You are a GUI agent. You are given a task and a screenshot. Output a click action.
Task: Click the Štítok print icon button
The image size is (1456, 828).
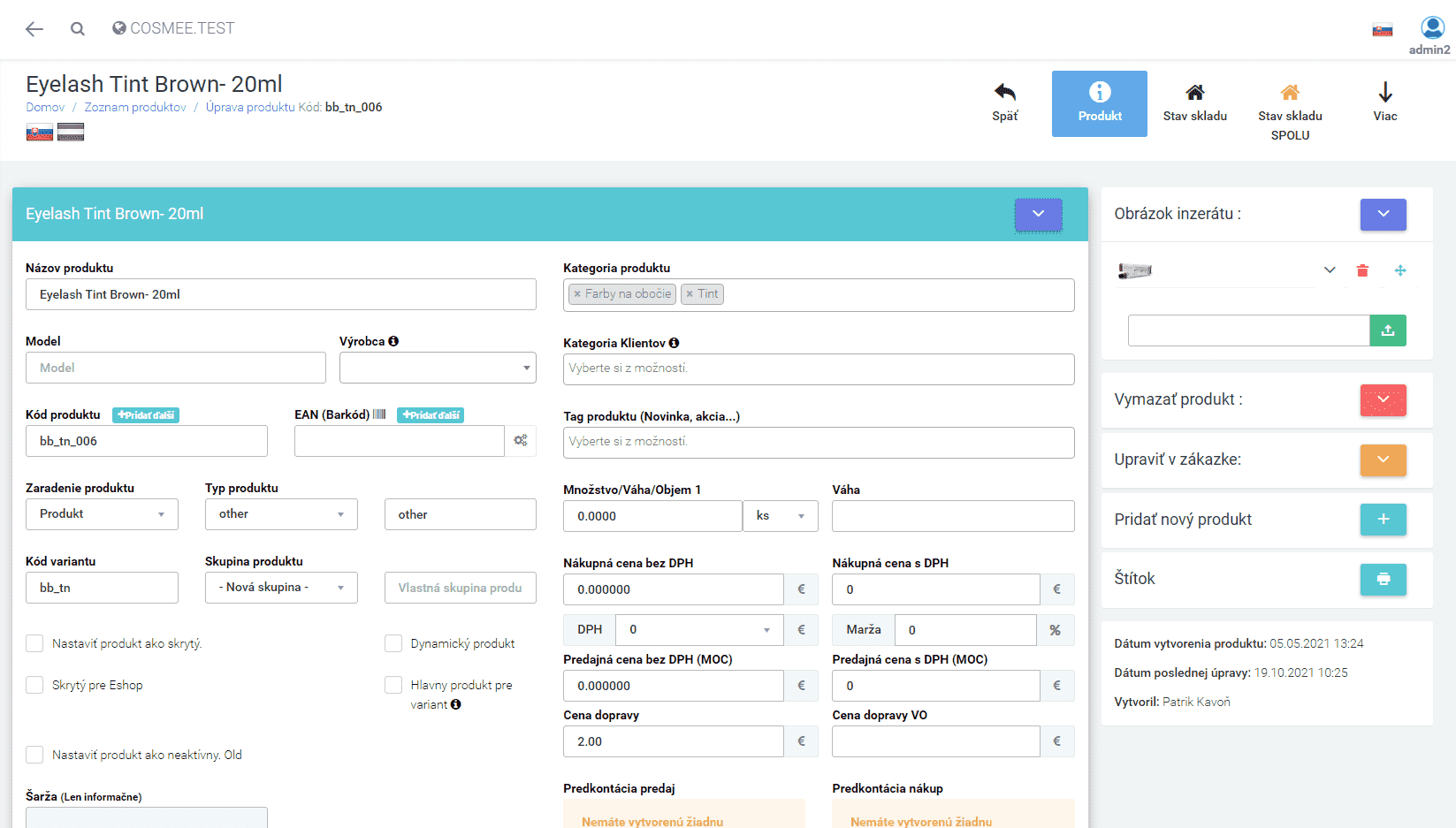point(1383,579)
